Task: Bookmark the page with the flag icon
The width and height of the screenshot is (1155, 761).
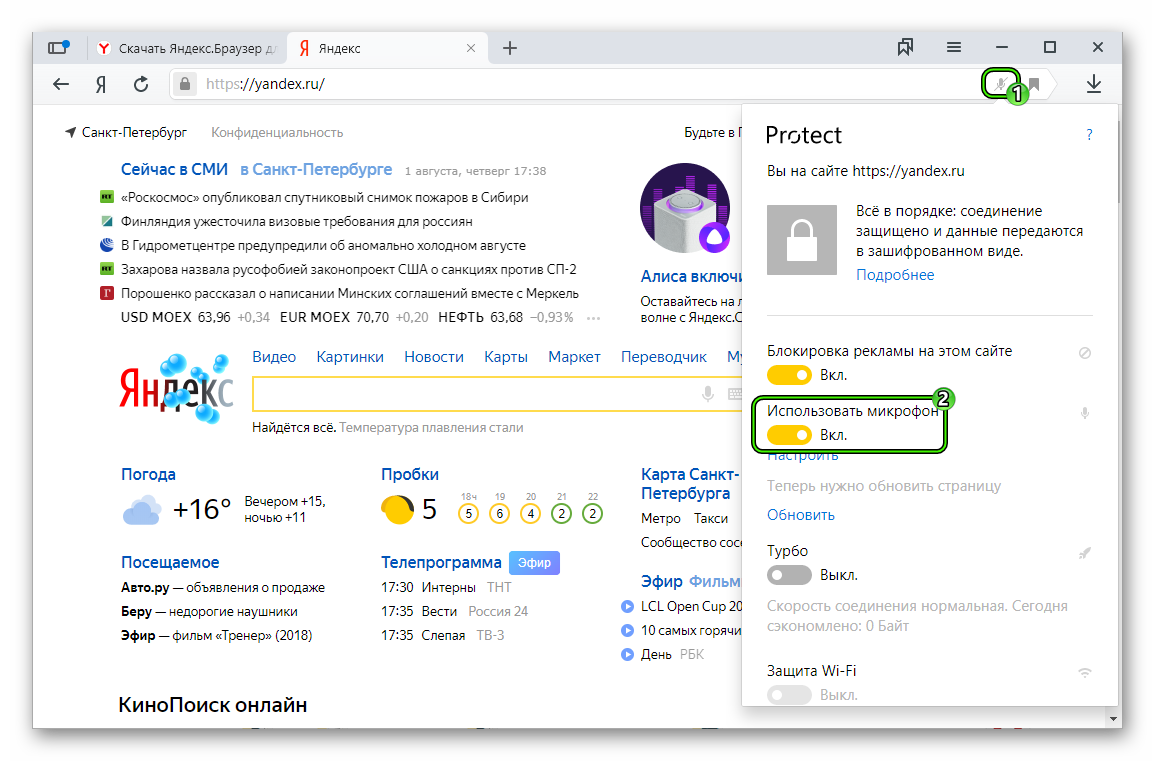Action: coord(1034,84)
